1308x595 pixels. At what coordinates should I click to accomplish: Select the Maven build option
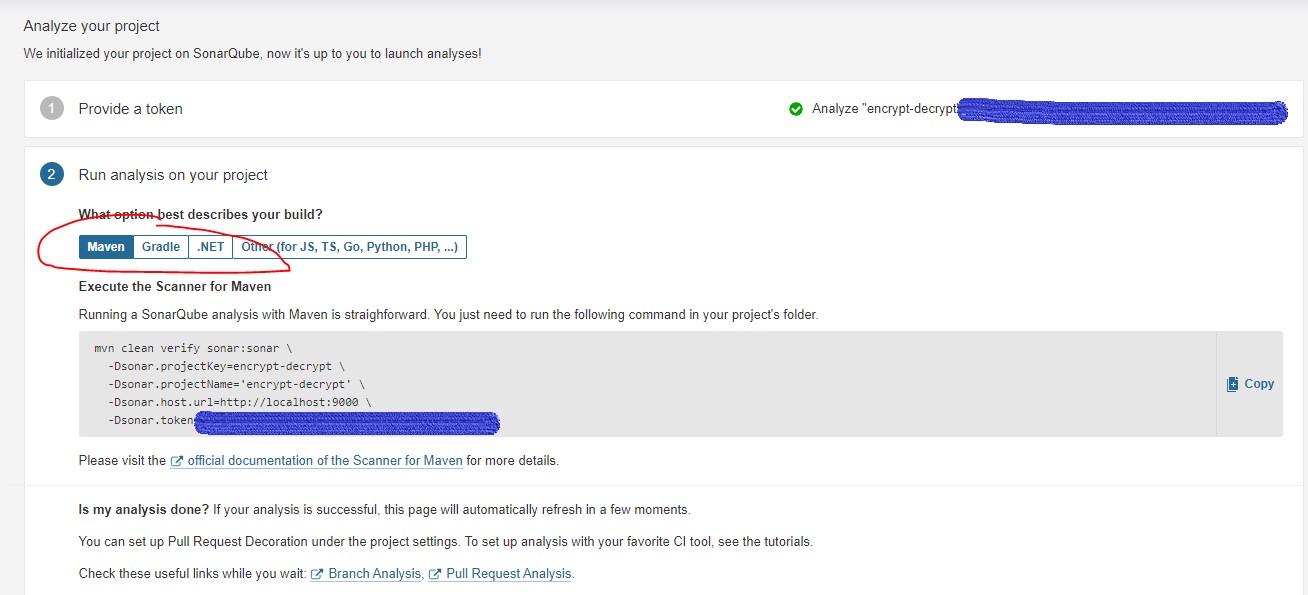coord(106,247)
